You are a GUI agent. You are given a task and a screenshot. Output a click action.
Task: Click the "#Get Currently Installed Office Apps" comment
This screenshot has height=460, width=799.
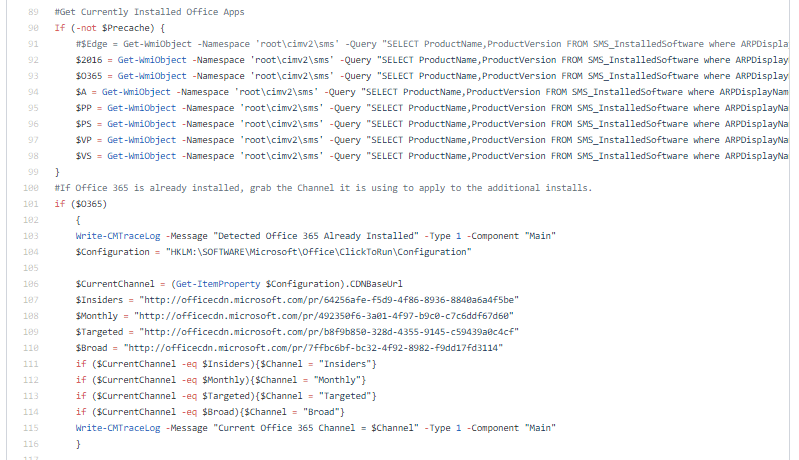click(137, 12)
